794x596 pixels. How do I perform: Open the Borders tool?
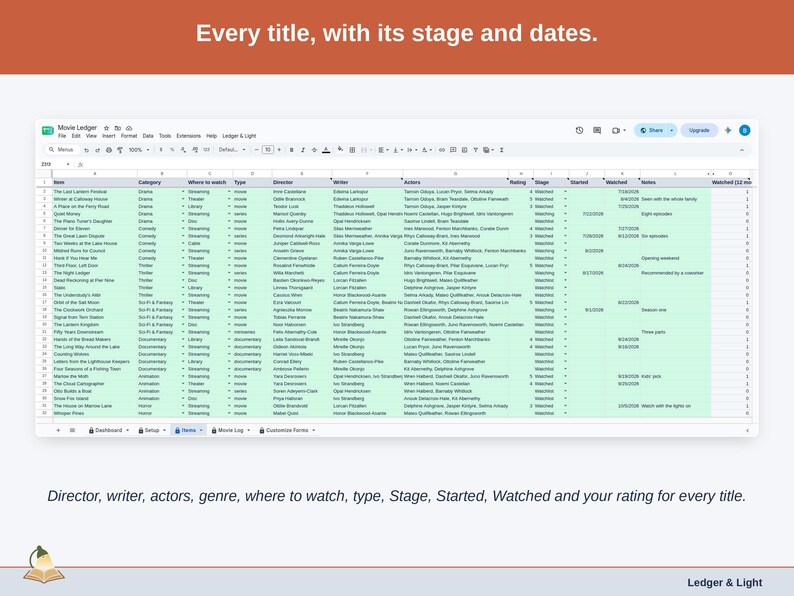click(x=352, y=150)
